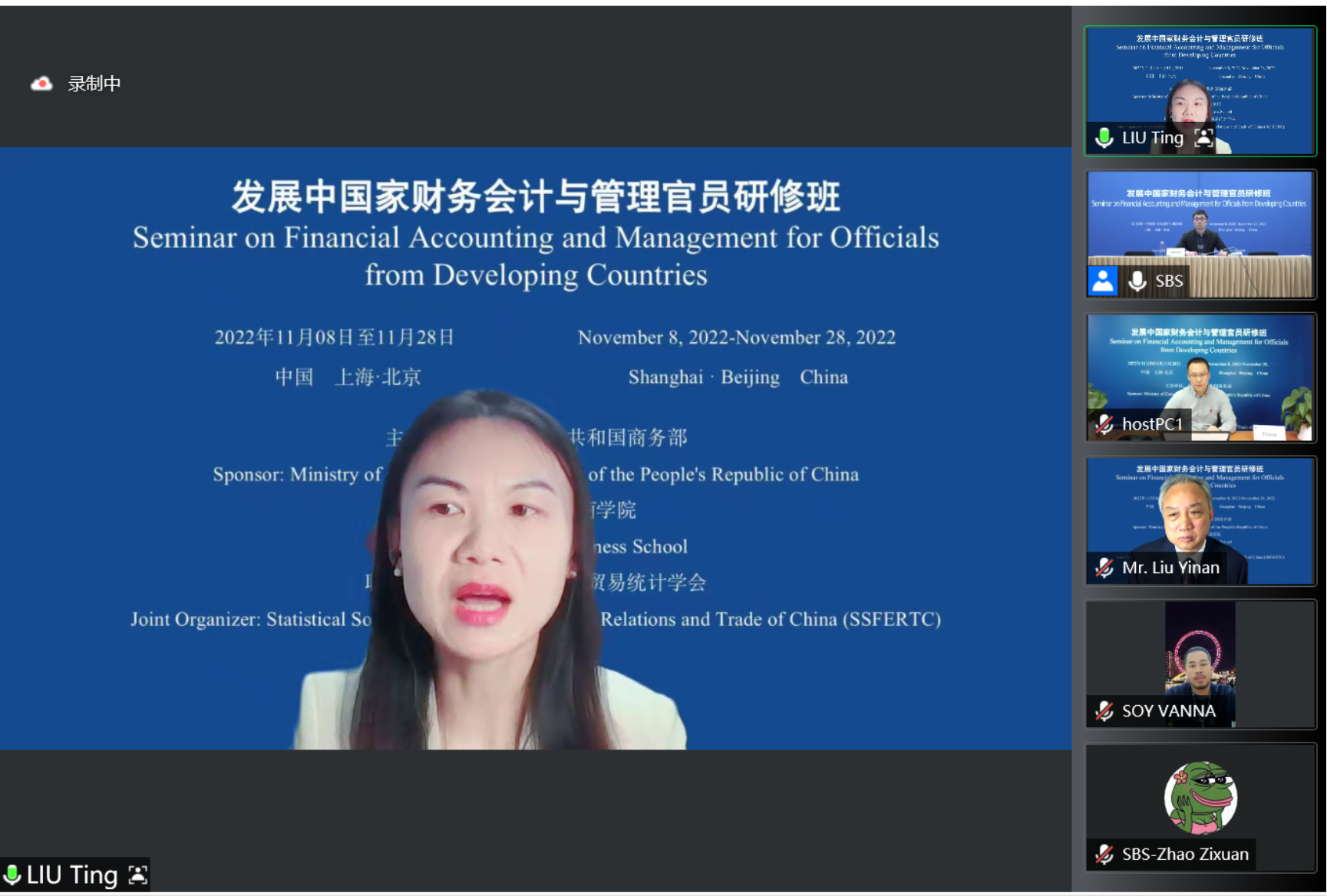Click the active mic icon in LIU Ting's top thumbnail
The width and height of the screenshot is (1327, 896).
coord(1103,137)
